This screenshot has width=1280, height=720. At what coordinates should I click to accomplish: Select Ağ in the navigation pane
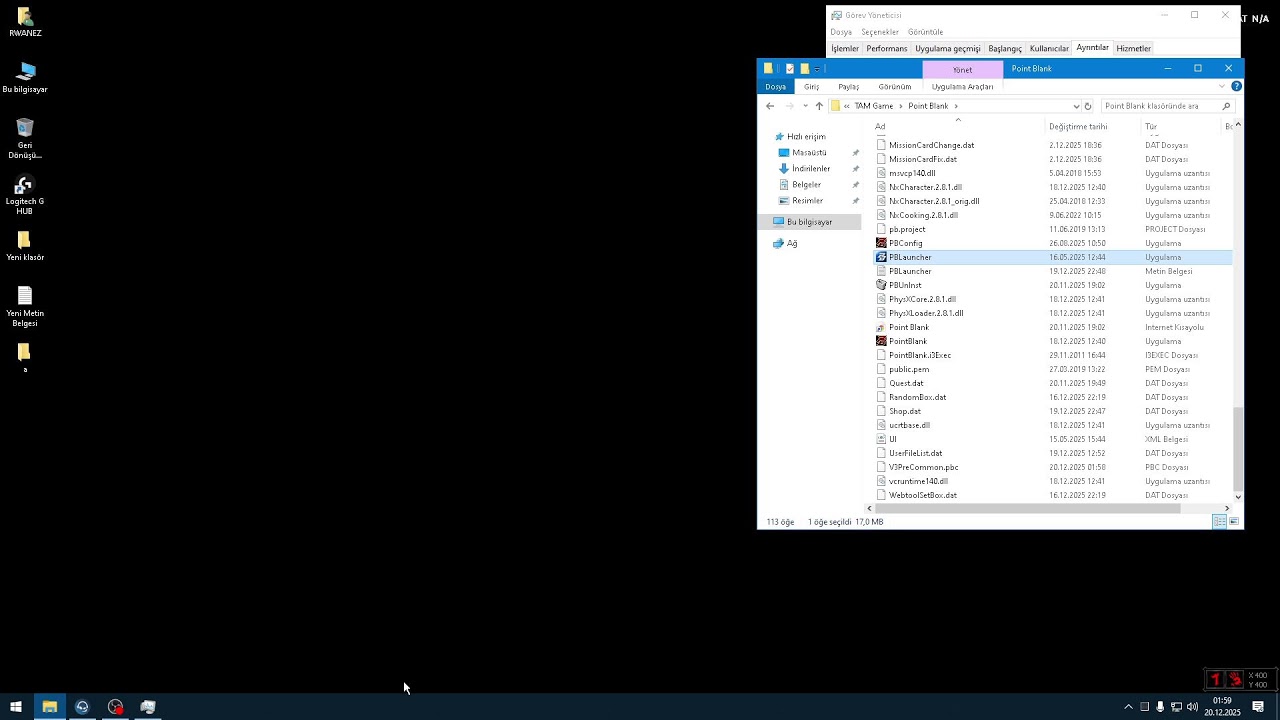pos(792,243)
